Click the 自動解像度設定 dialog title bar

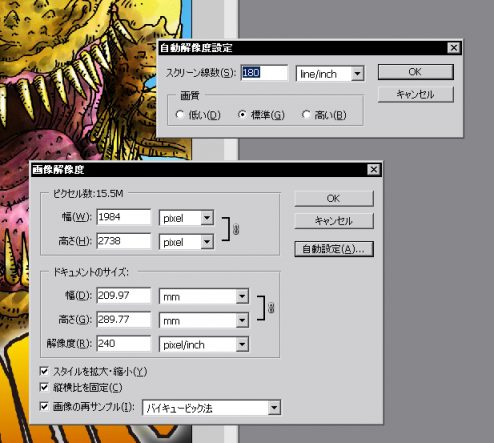tap(309, 48)
